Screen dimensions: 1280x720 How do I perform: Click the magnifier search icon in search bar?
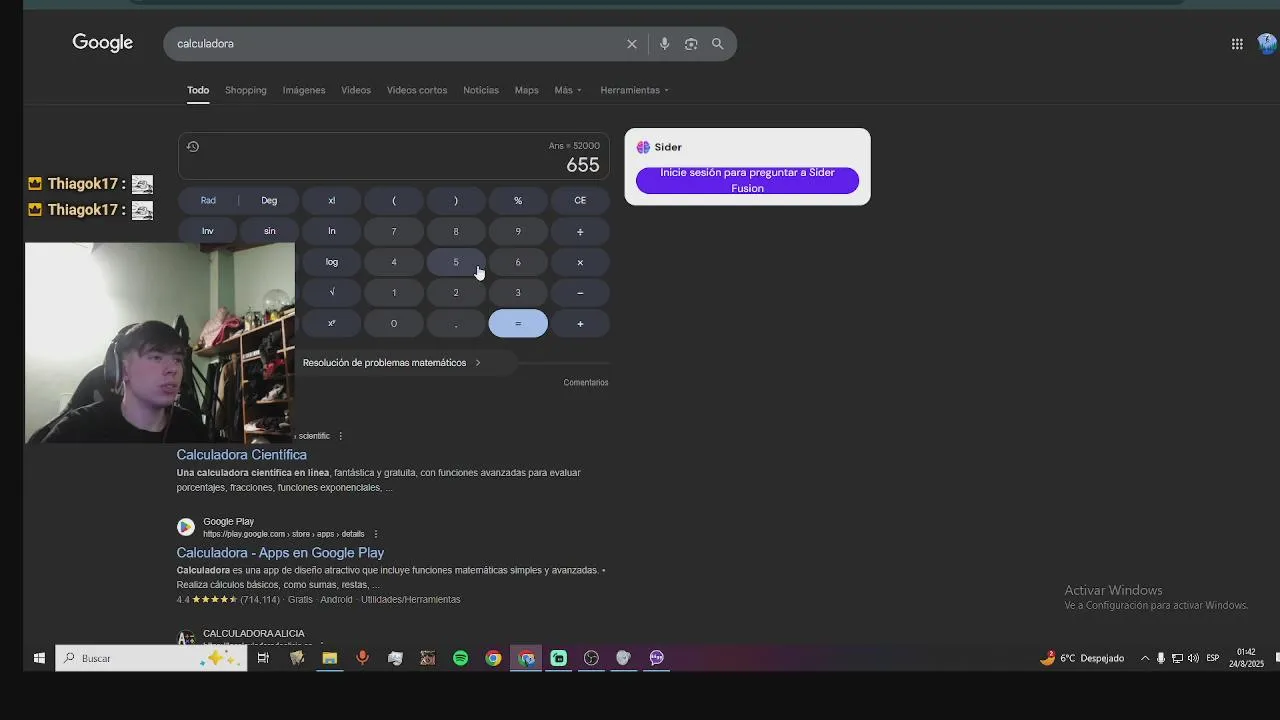pyautogui.click(x=718, y=44)
